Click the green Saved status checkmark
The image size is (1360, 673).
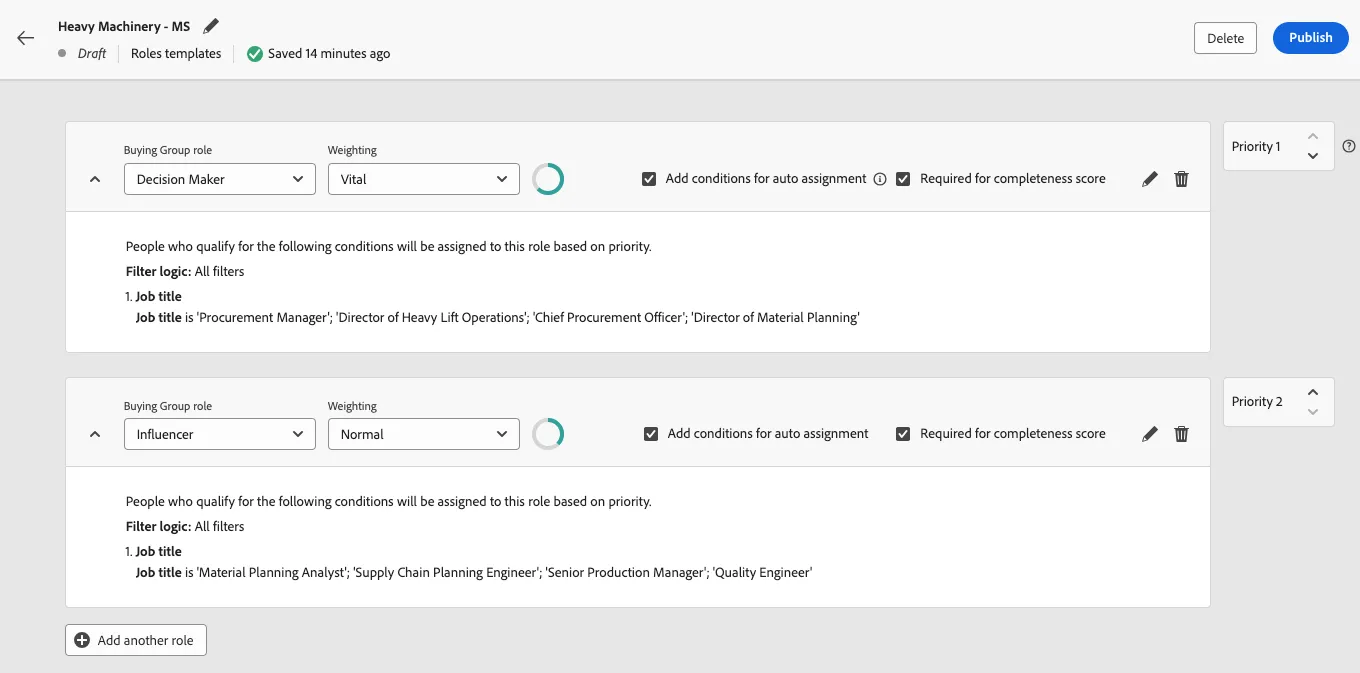coord(255,54)
